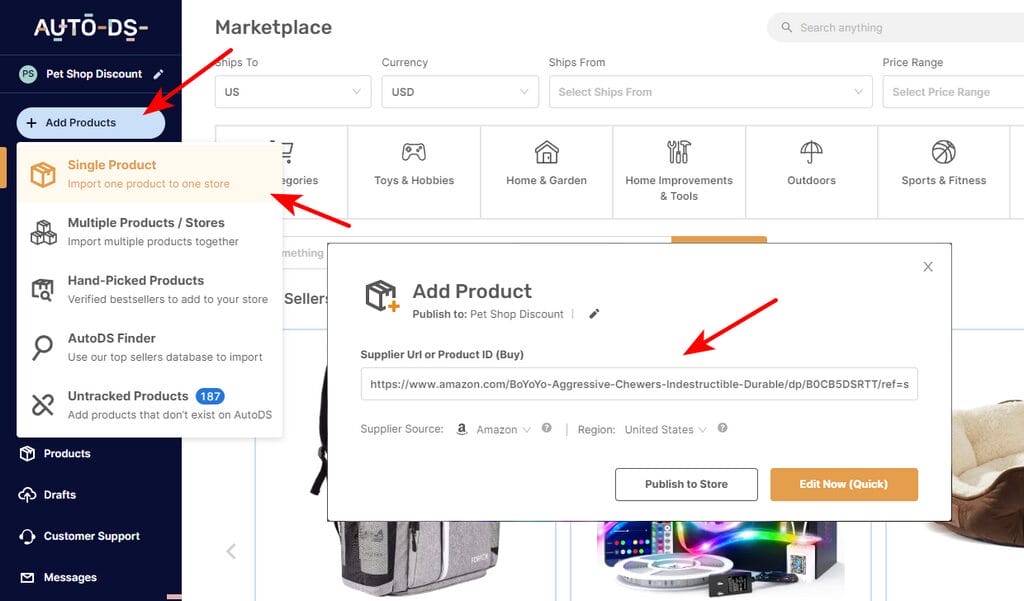Click the previous carousel arrow

231,551
